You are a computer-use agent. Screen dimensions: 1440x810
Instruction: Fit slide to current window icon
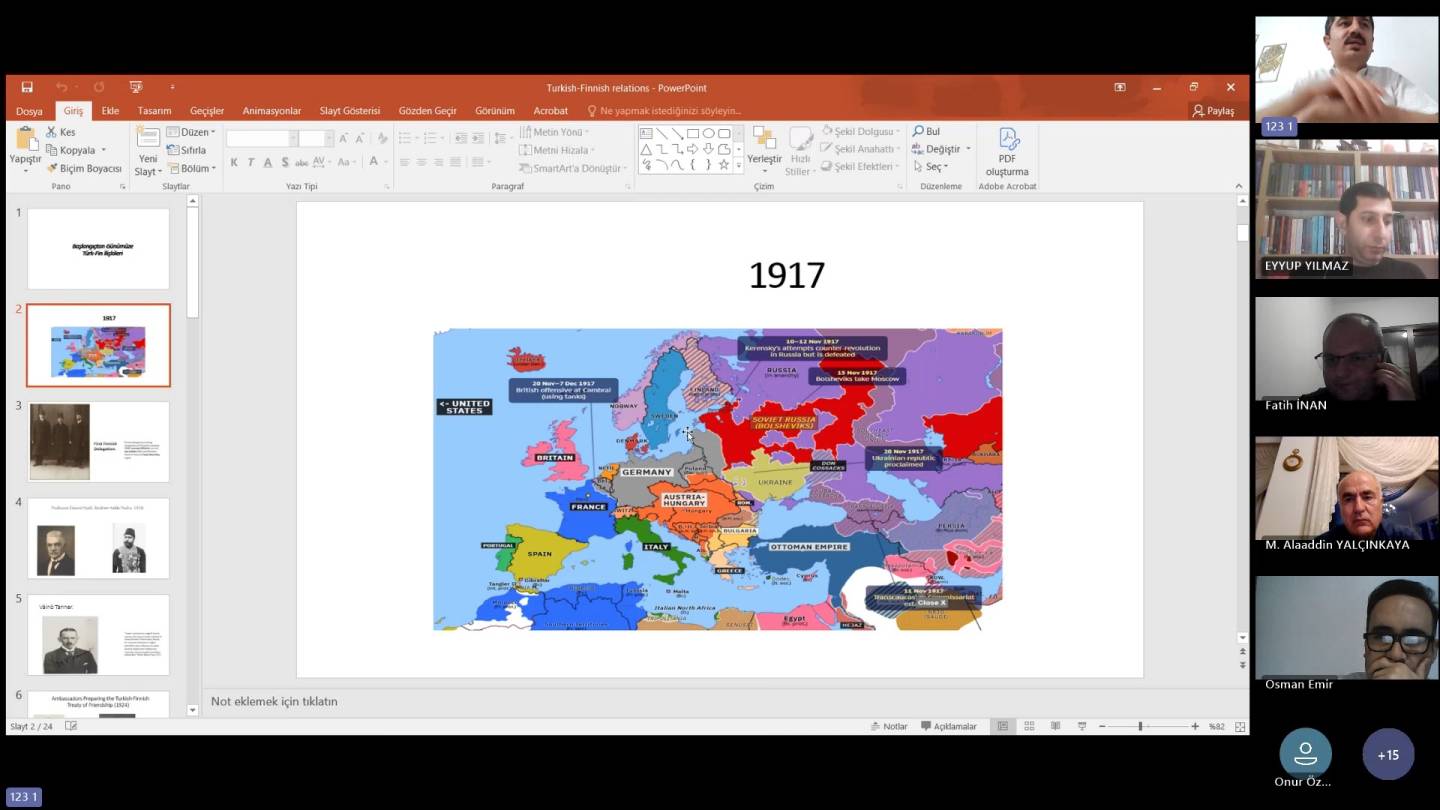point(1240,726)
